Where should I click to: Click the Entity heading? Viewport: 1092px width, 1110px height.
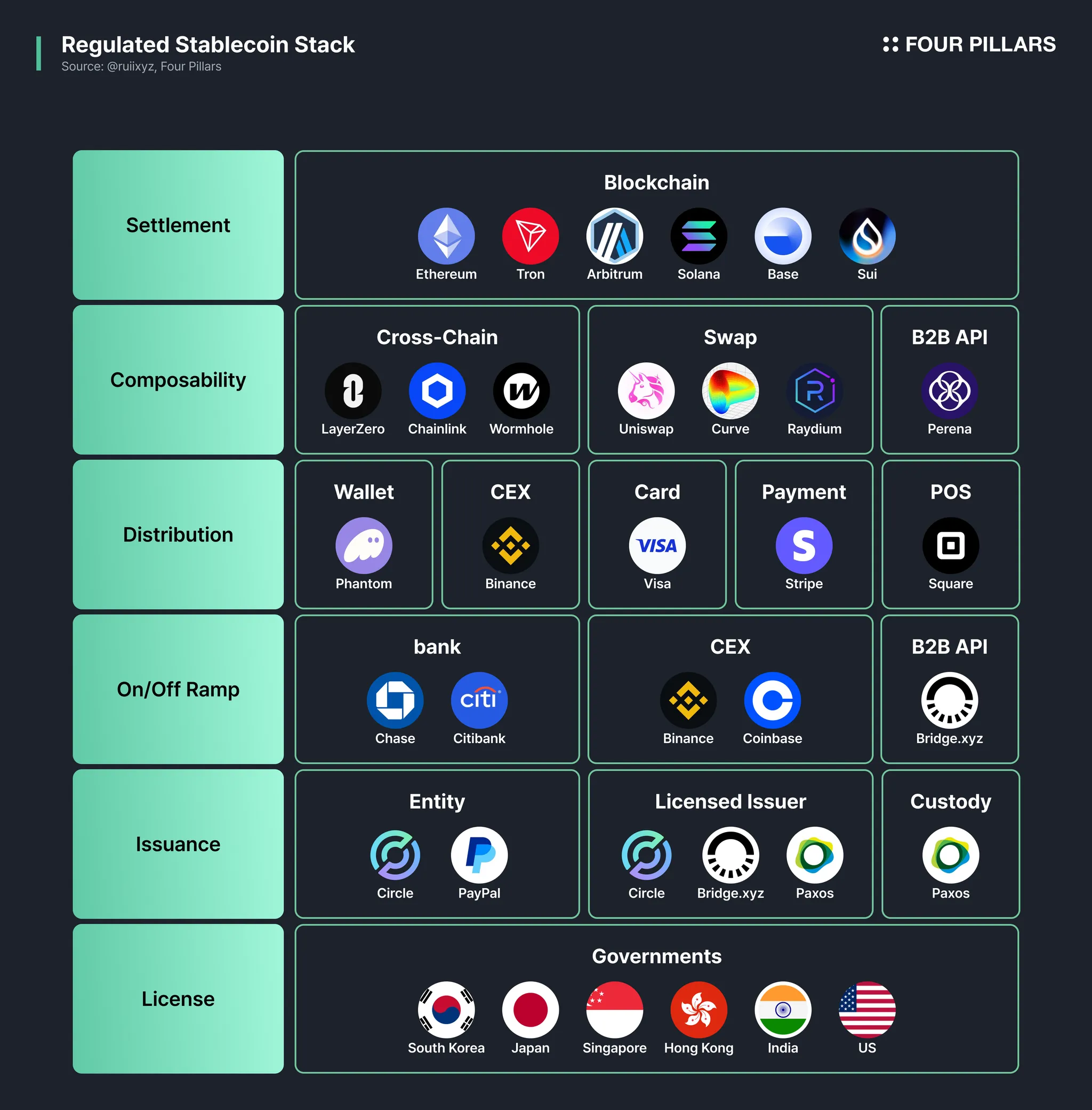[x=437, y=801]
